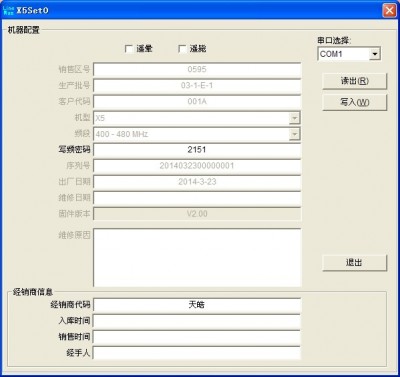Click the 写频密码 label
The width and height of the screenshot is (400, 377).
tap(74, 150)
